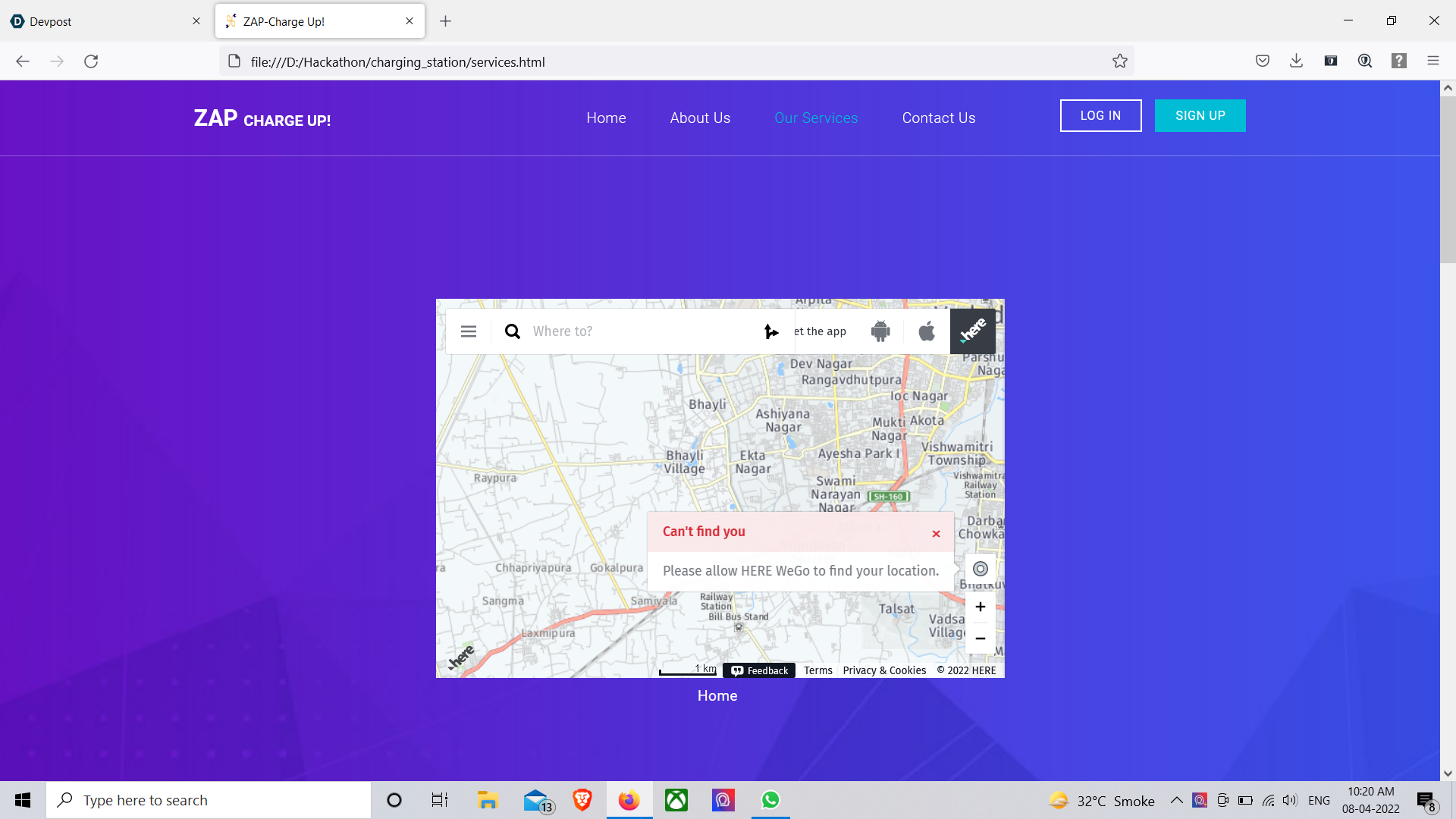Bookmark this page with star icon
This screenshot has width=1456, height=819.
tap(1119, 61)
